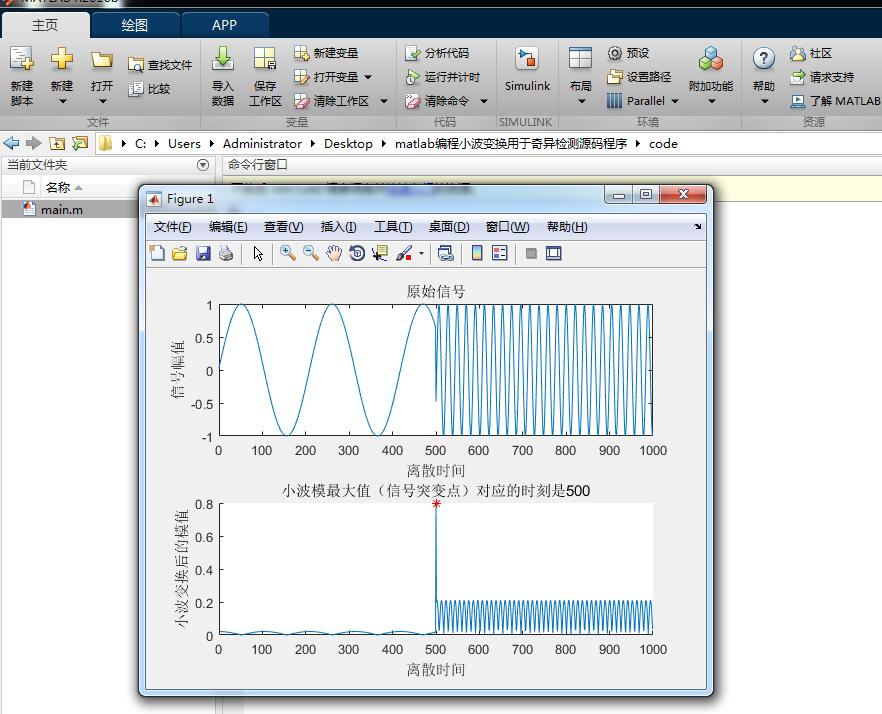
Task: Click the Desktop segment in address path
Action: [x=348, y=143]
